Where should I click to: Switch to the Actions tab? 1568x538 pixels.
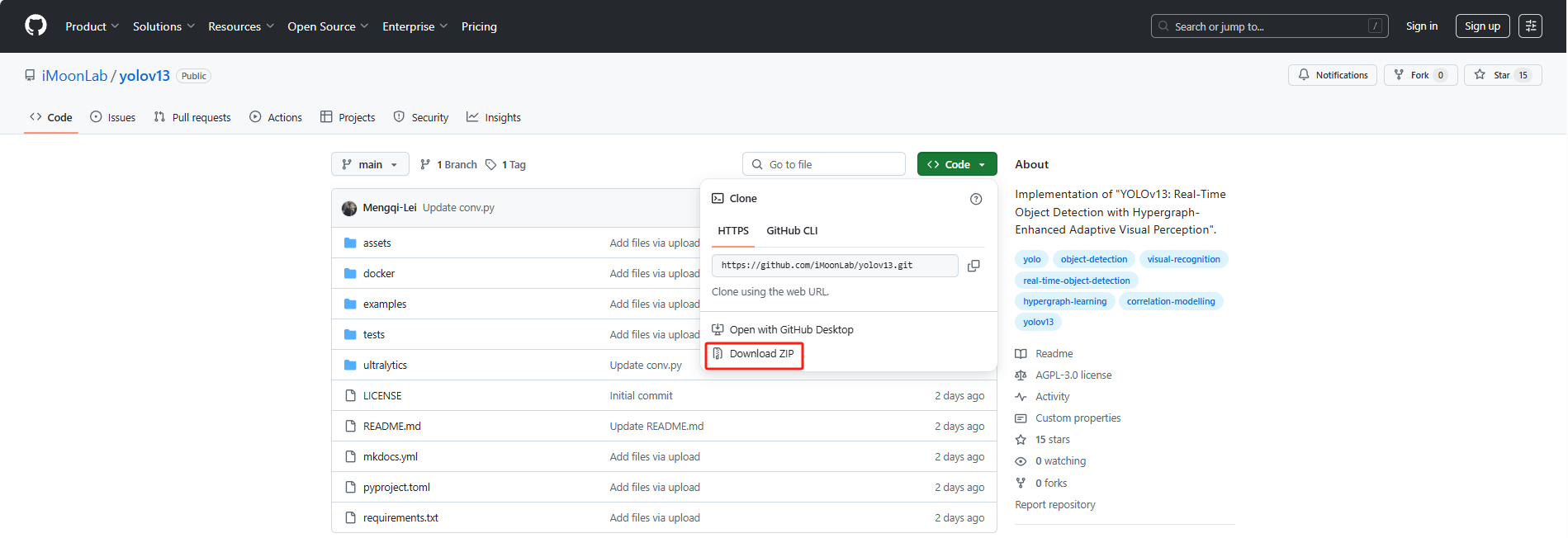pyautogui.click(x=276, y=117)
